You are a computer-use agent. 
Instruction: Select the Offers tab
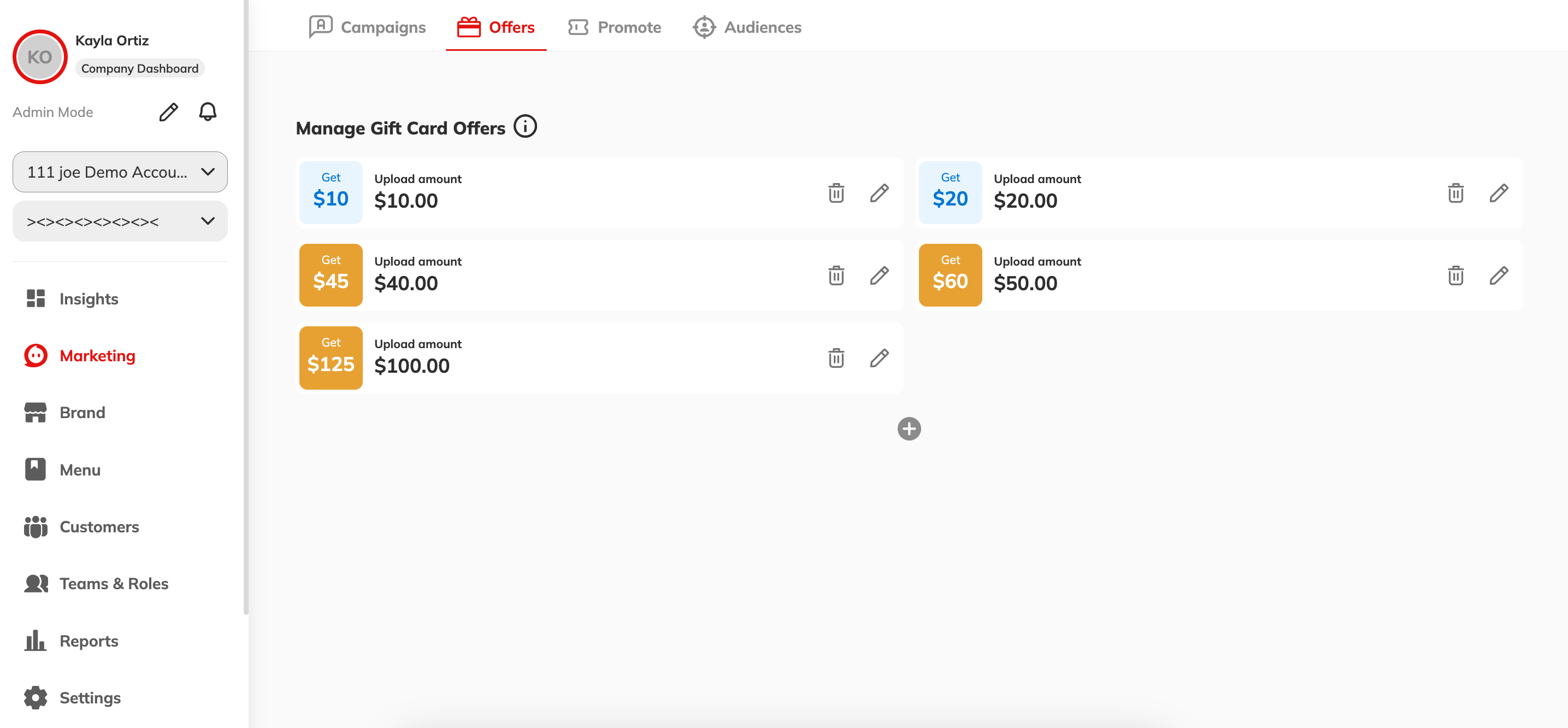click(496, 27)
